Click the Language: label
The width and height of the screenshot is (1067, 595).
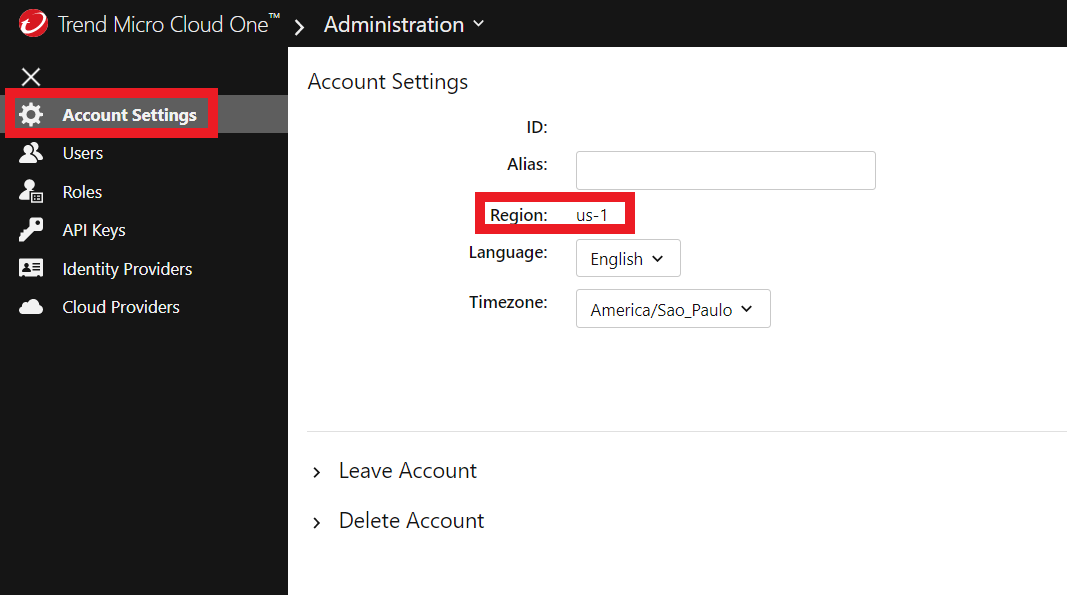point(508,253)
